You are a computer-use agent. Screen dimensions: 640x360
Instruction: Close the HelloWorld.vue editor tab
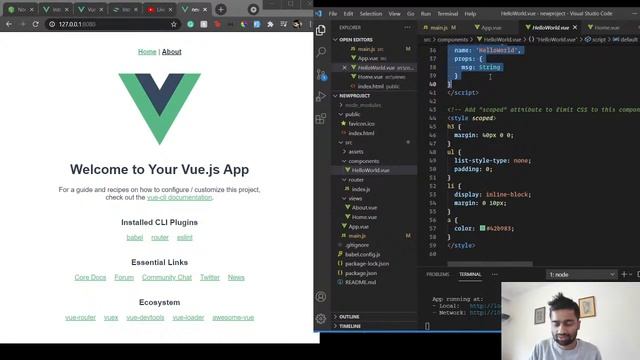(575, 27)
